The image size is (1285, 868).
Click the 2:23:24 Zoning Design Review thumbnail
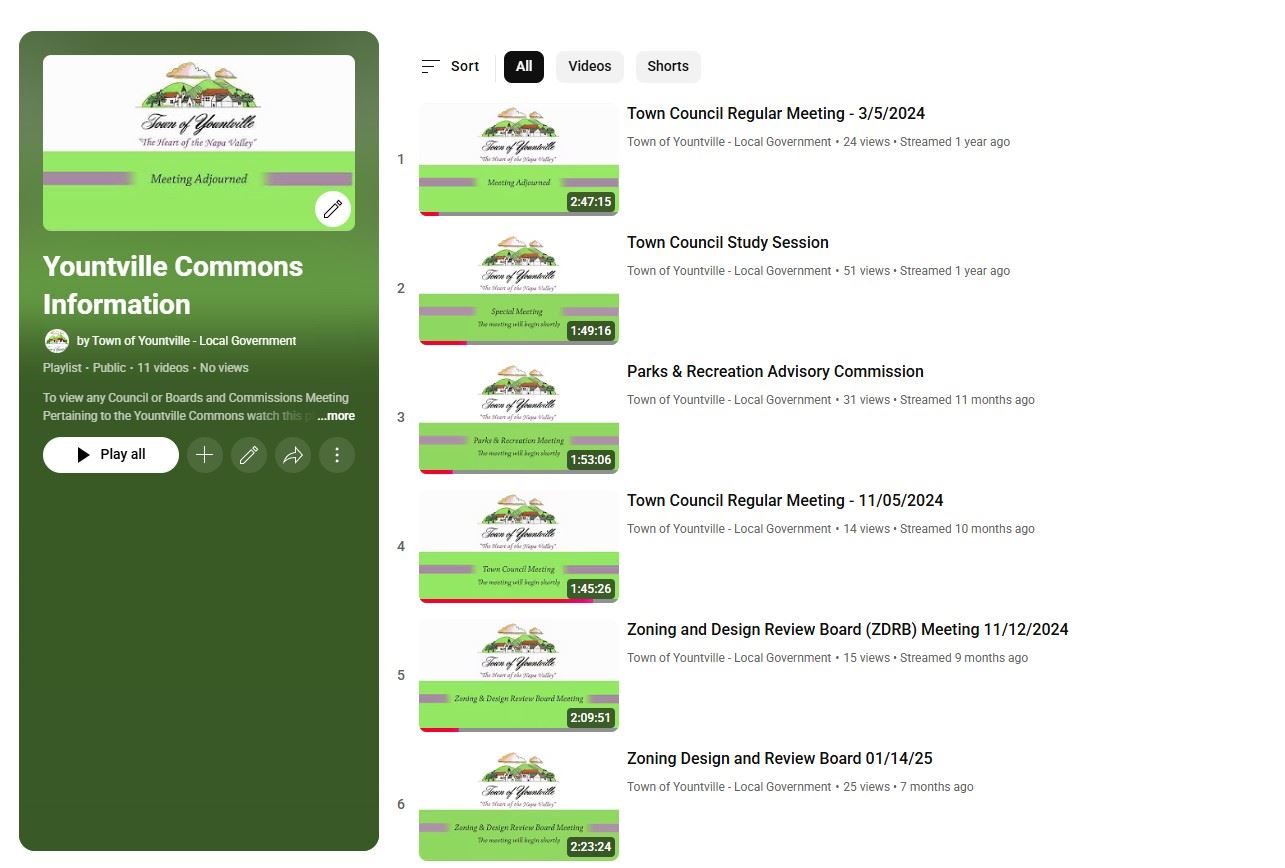[518, 804]
